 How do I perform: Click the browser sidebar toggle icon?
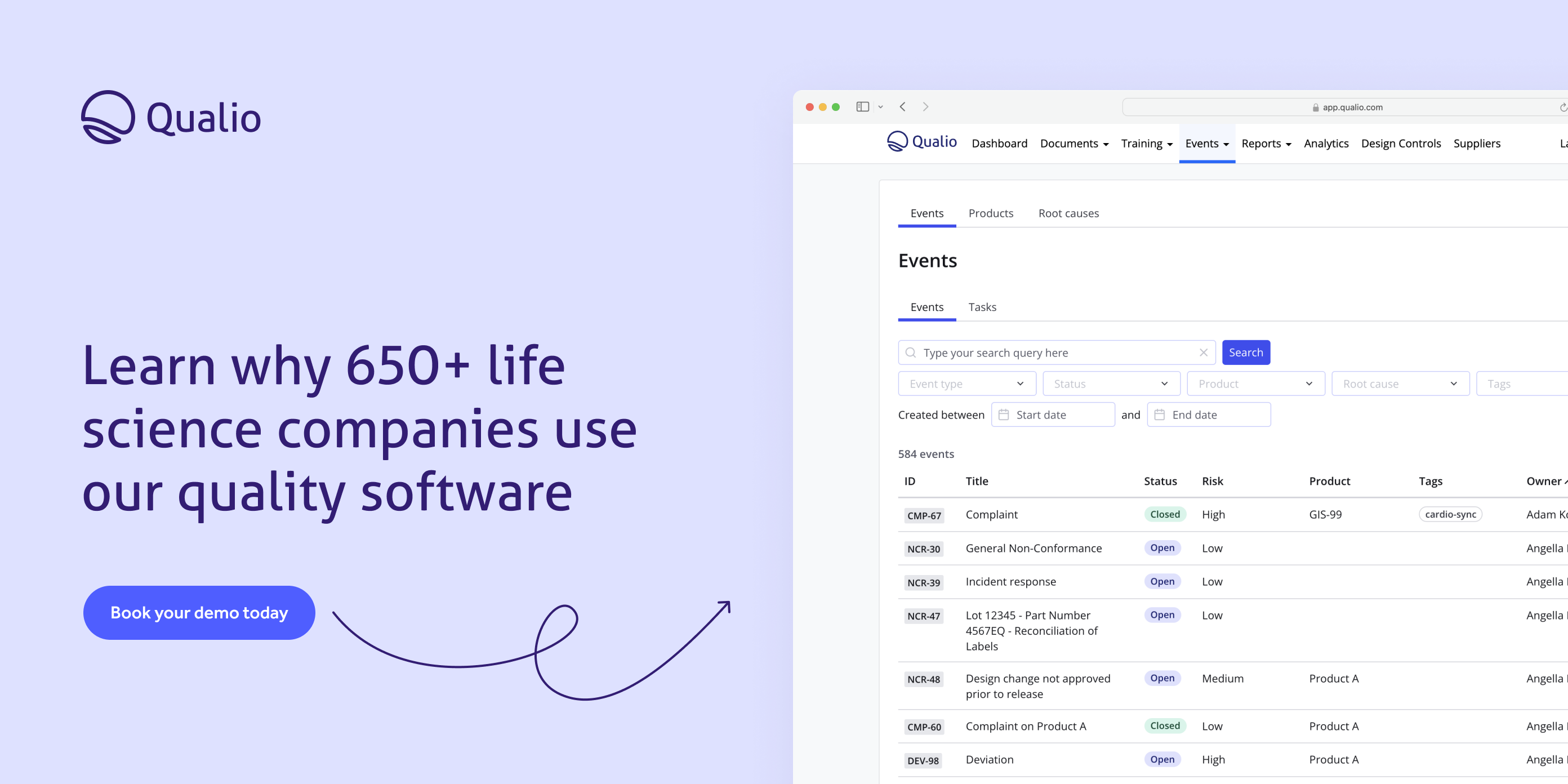point(862,106)
